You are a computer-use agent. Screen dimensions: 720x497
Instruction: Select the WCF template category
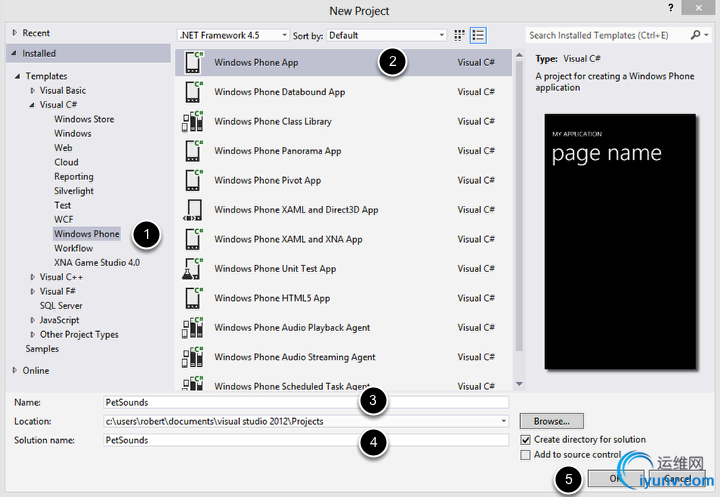coord(63,220)
